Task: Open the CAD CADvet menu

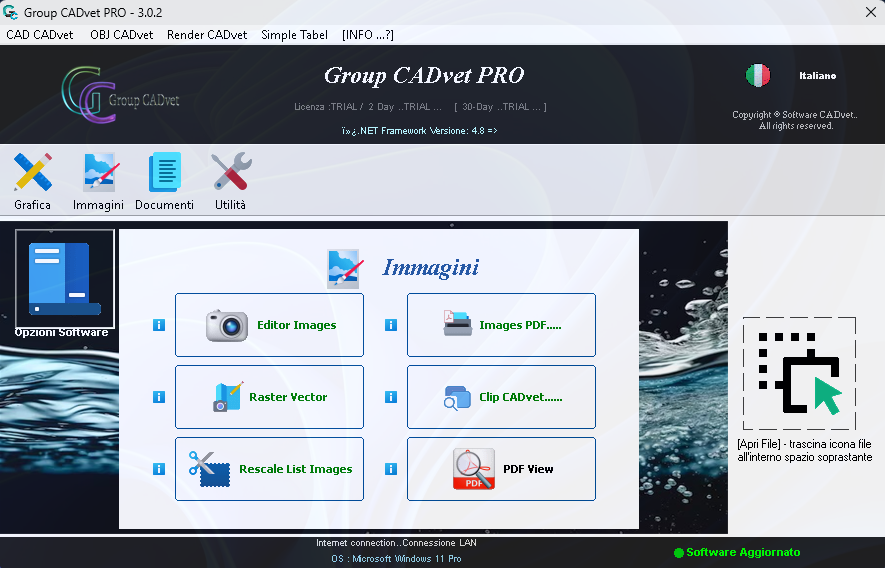Action: 40,35
